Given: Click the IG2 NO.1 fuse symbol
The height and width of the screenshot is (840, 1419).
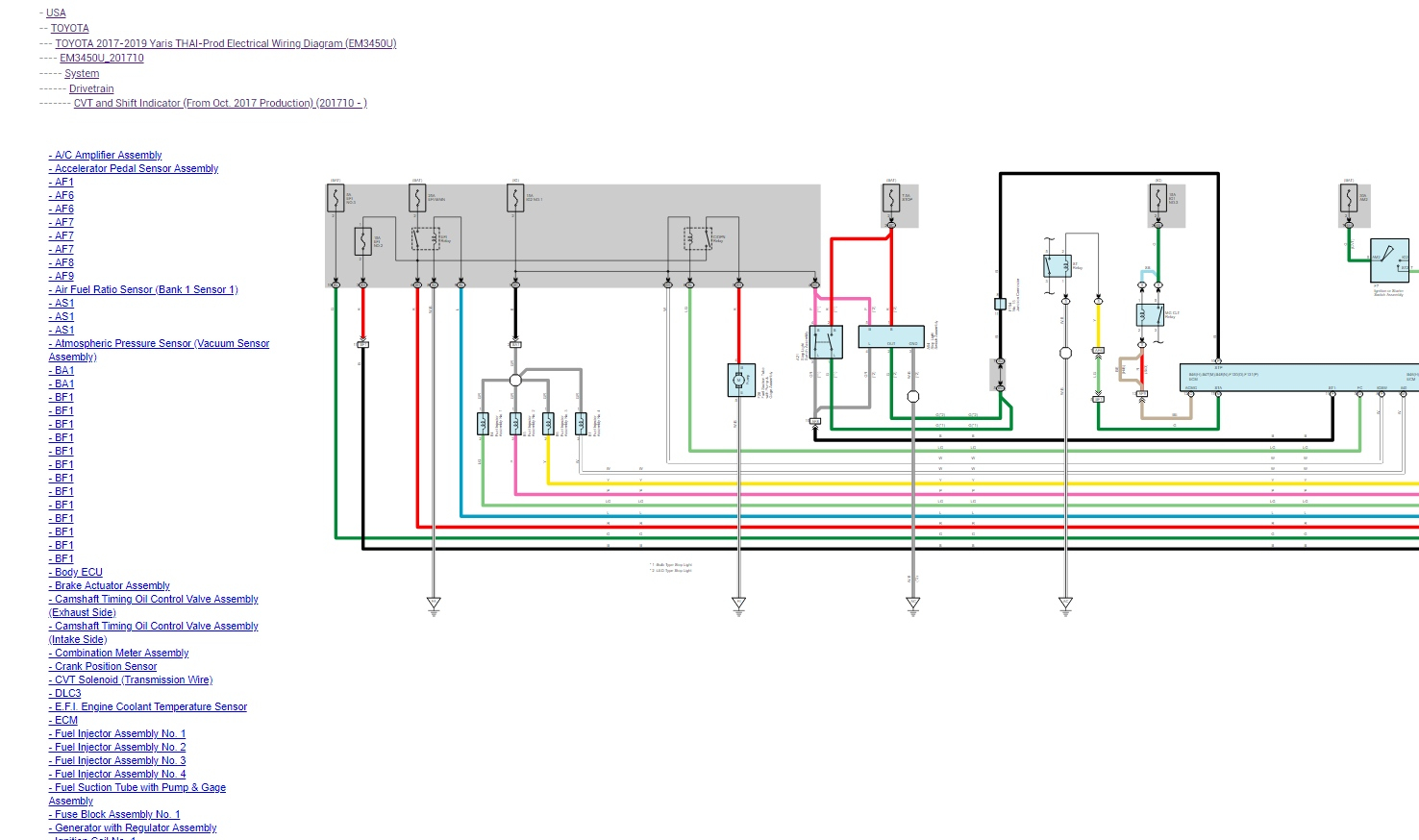Looking at the screenshot, I should [x=515, y=199].
